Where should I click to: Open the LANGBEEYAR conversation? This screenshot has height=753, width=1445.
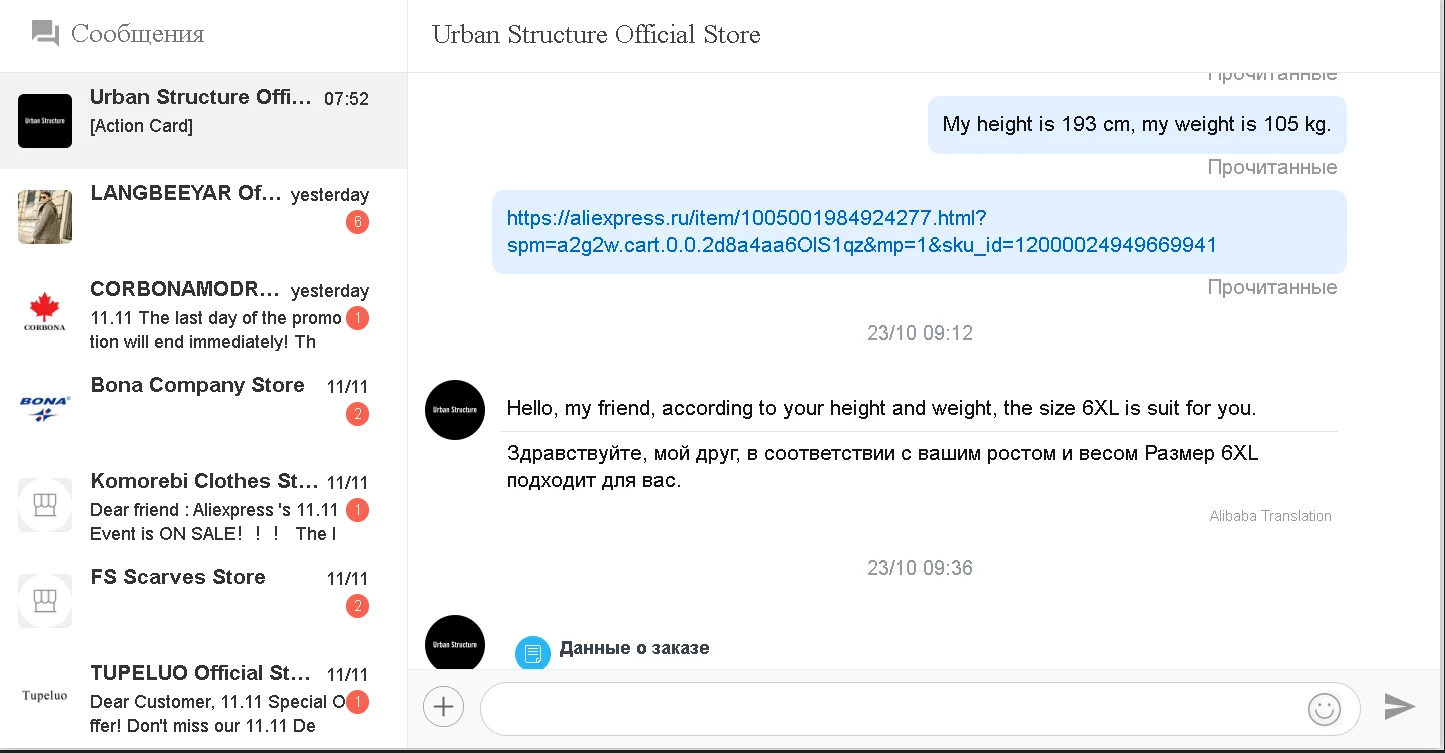coord(203,217)
